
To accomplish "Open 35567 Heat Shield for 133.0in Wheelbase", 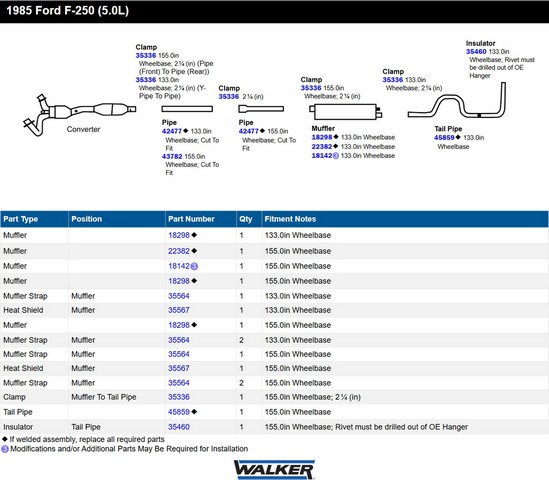I will pos(179,310).
